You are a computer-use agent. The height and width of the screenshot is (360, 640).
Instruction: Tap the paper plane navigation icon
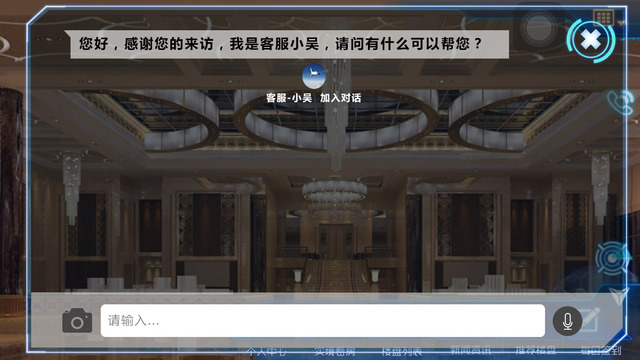tap(619, 296)
